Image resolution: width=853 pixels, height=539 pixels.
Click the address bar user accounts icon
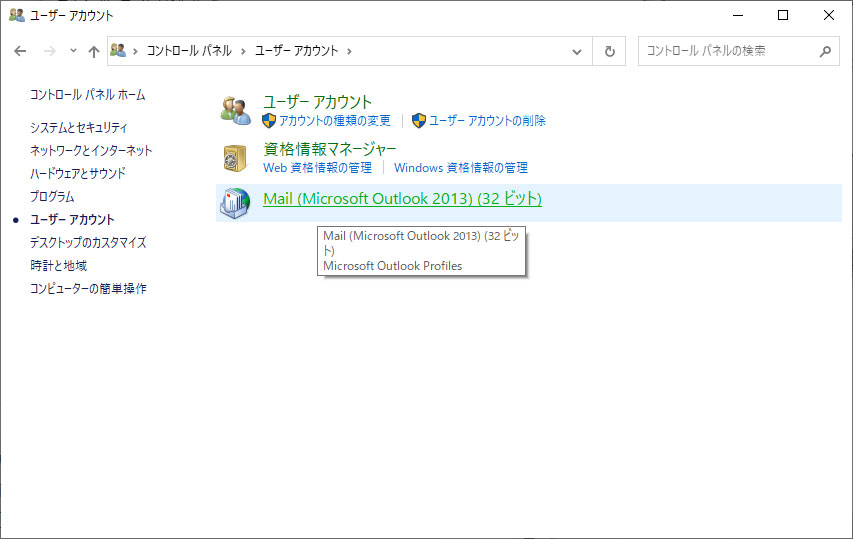click(x=118, y=51)
